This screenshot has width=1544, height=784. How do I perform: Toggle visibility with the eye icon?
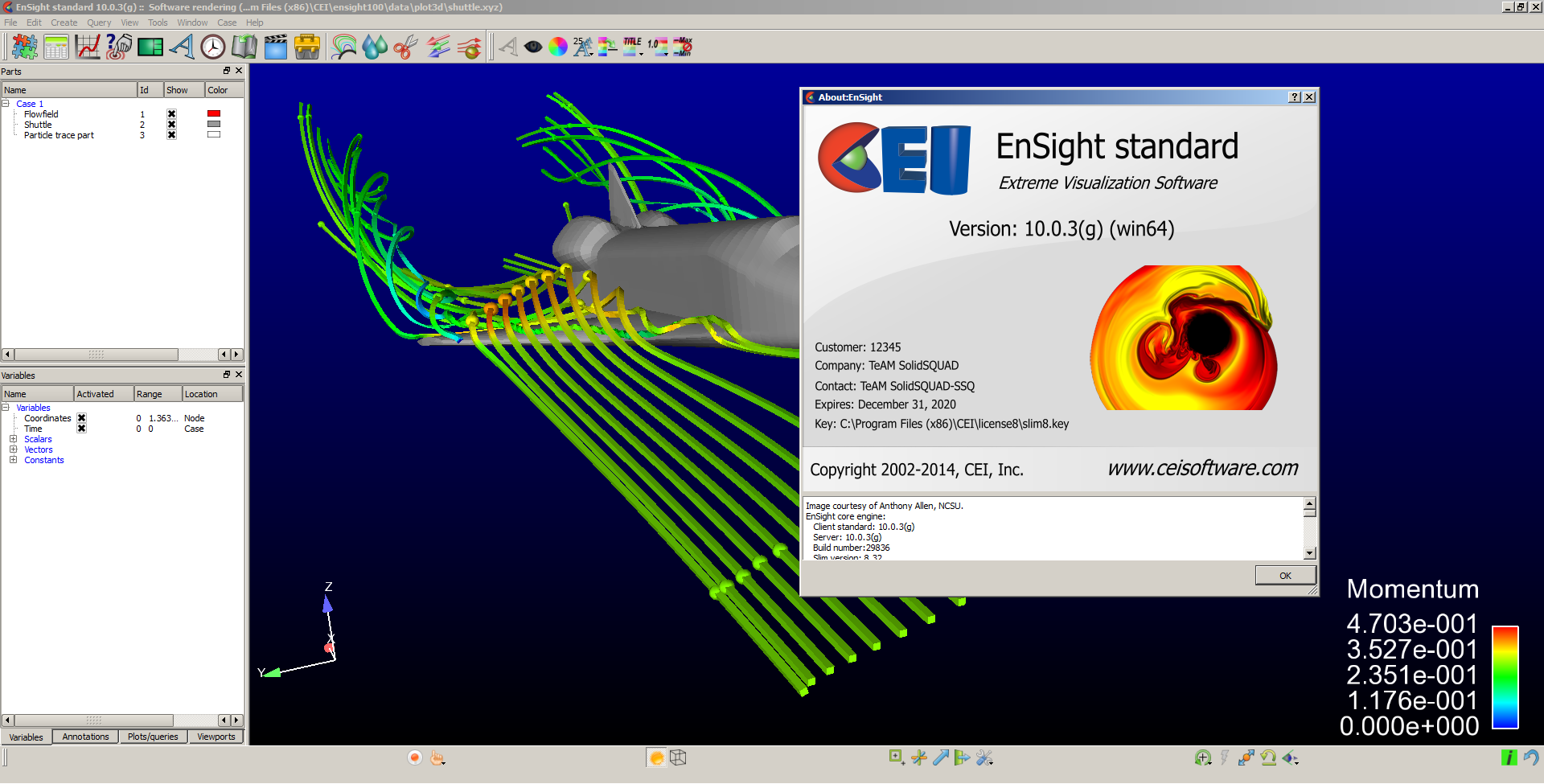(533, 47)
